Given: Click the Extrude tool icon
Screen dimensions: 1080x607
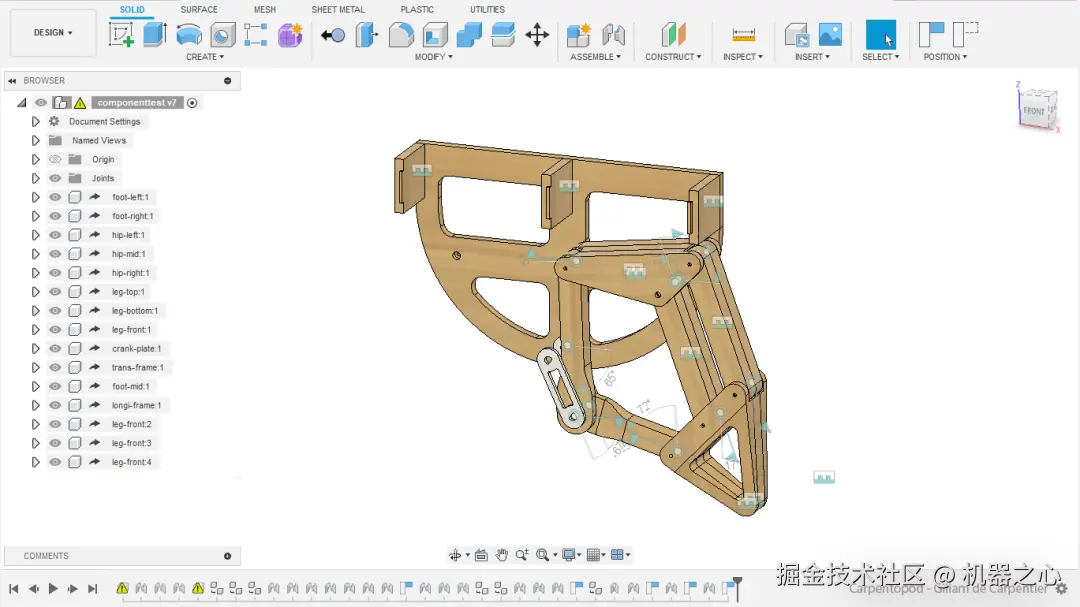Looking at the screenshot, I should [x=154, y=35].
